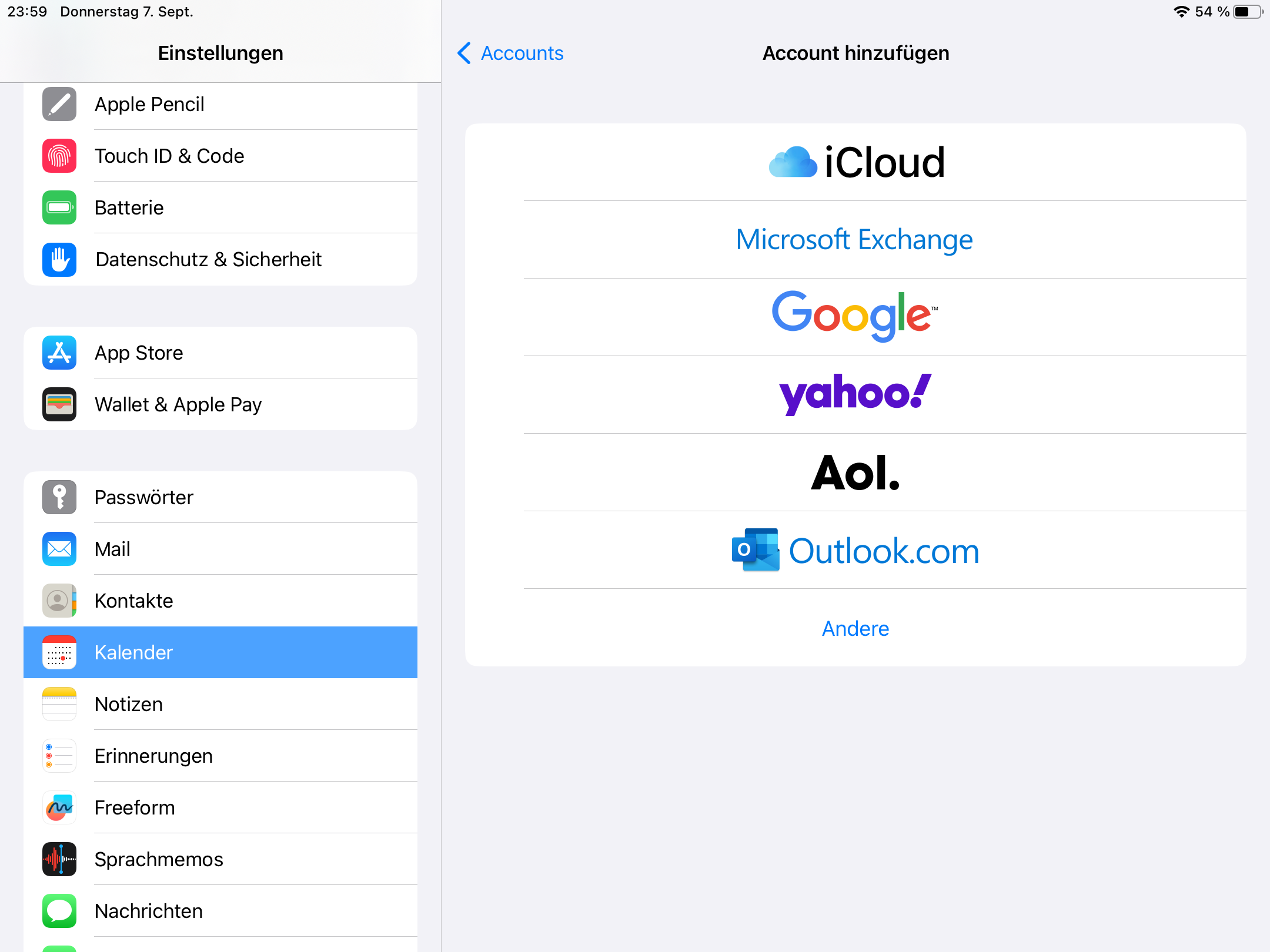
Task: Select Microsoft Exchange account option
Action: tap(855, 240)
